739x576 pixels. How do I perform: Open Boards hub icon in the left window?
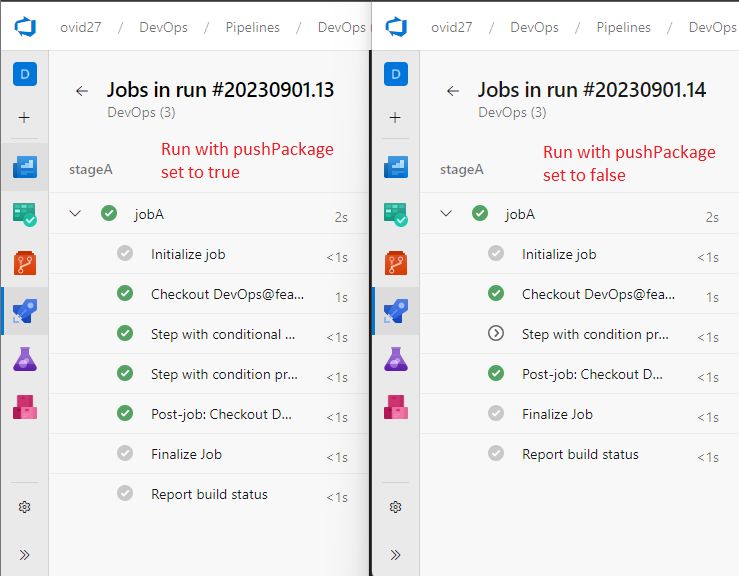(x=25, y=214)
